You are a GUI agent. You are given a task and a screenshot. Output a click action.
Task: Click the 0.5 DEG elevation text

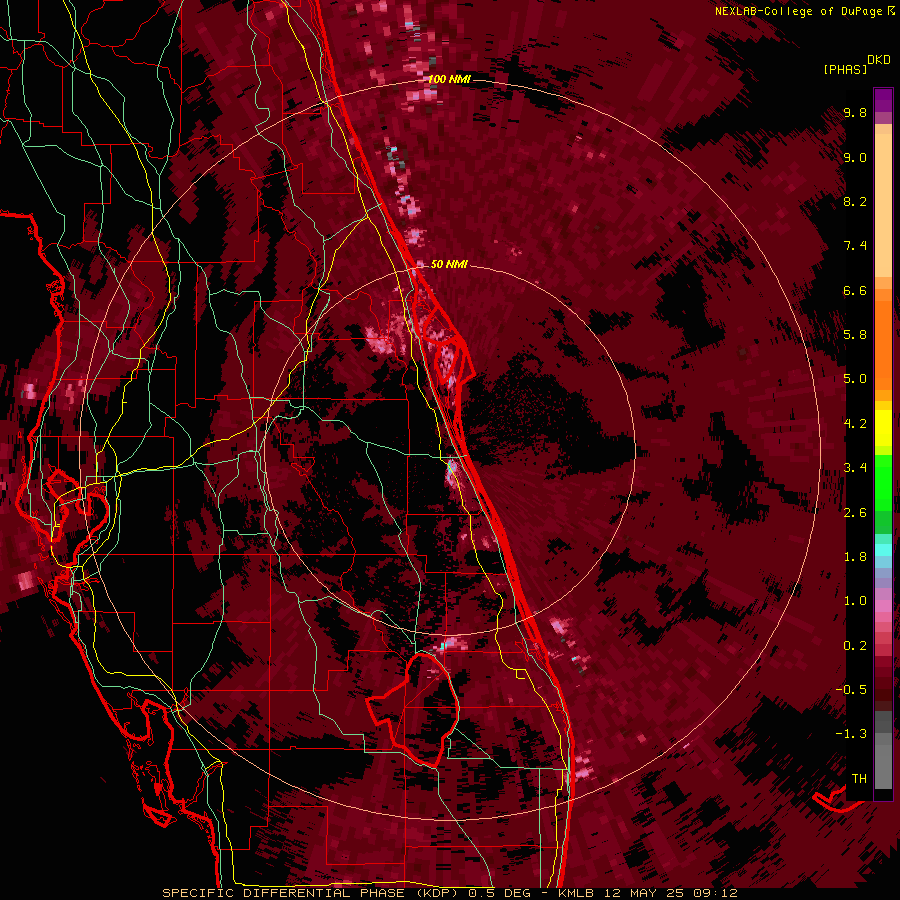(x=499, y=893)
